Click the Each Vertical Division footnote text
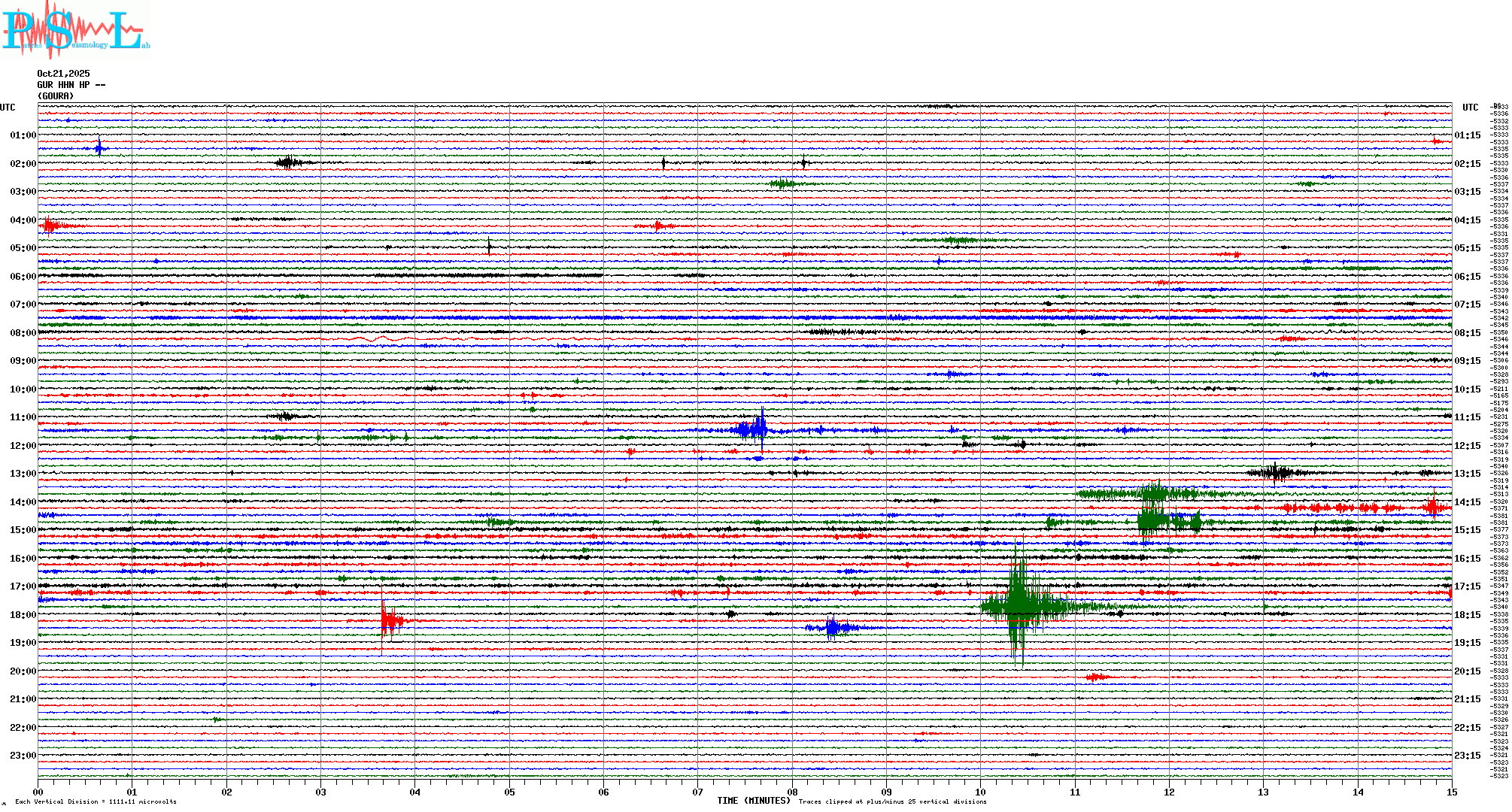Screen dimensions: 1512x812 tap(96, 801)
